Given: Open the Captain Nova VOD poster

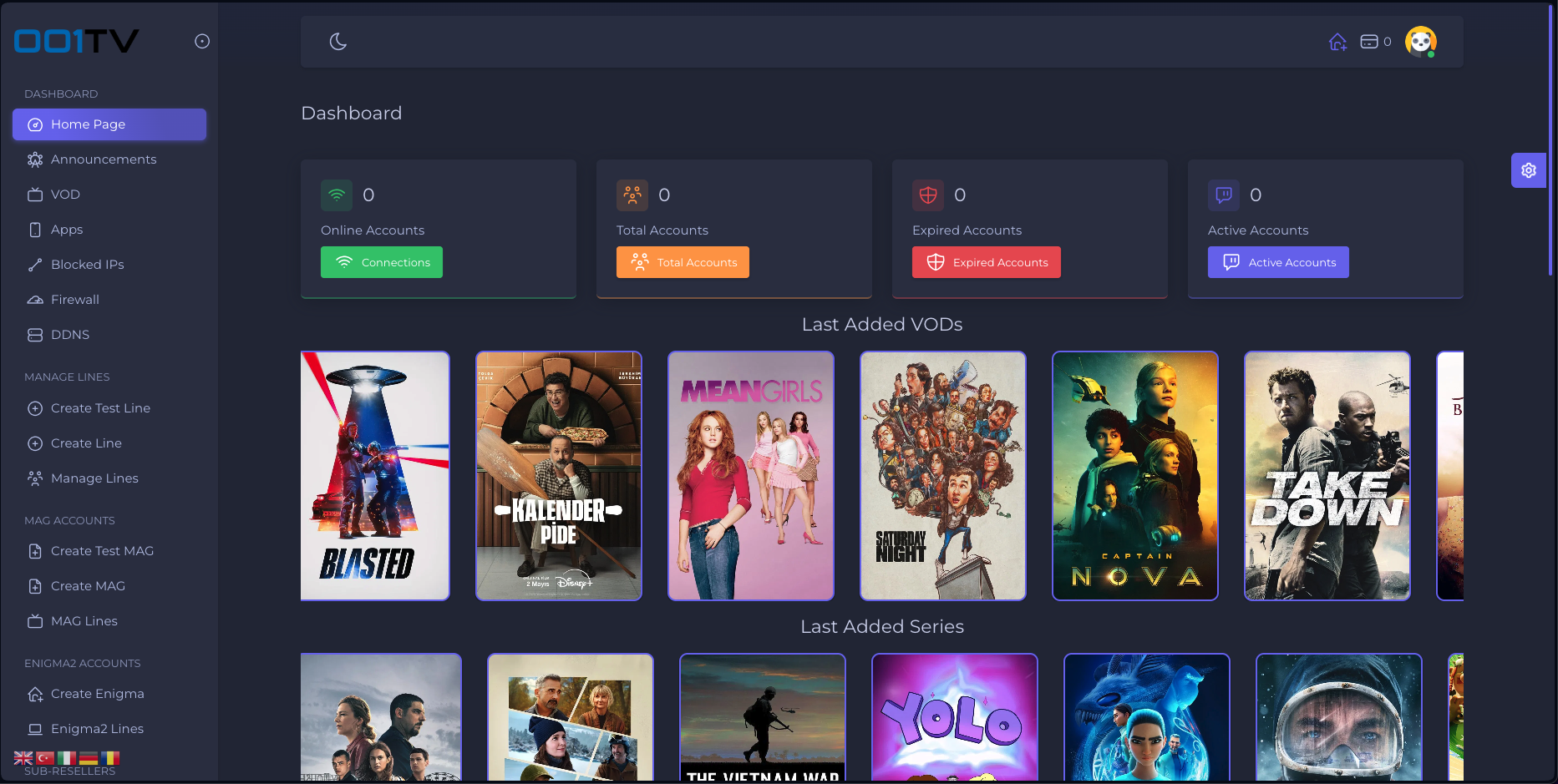Looking at the screenshot, I should pyautogui.click(x=1135, y=476).
